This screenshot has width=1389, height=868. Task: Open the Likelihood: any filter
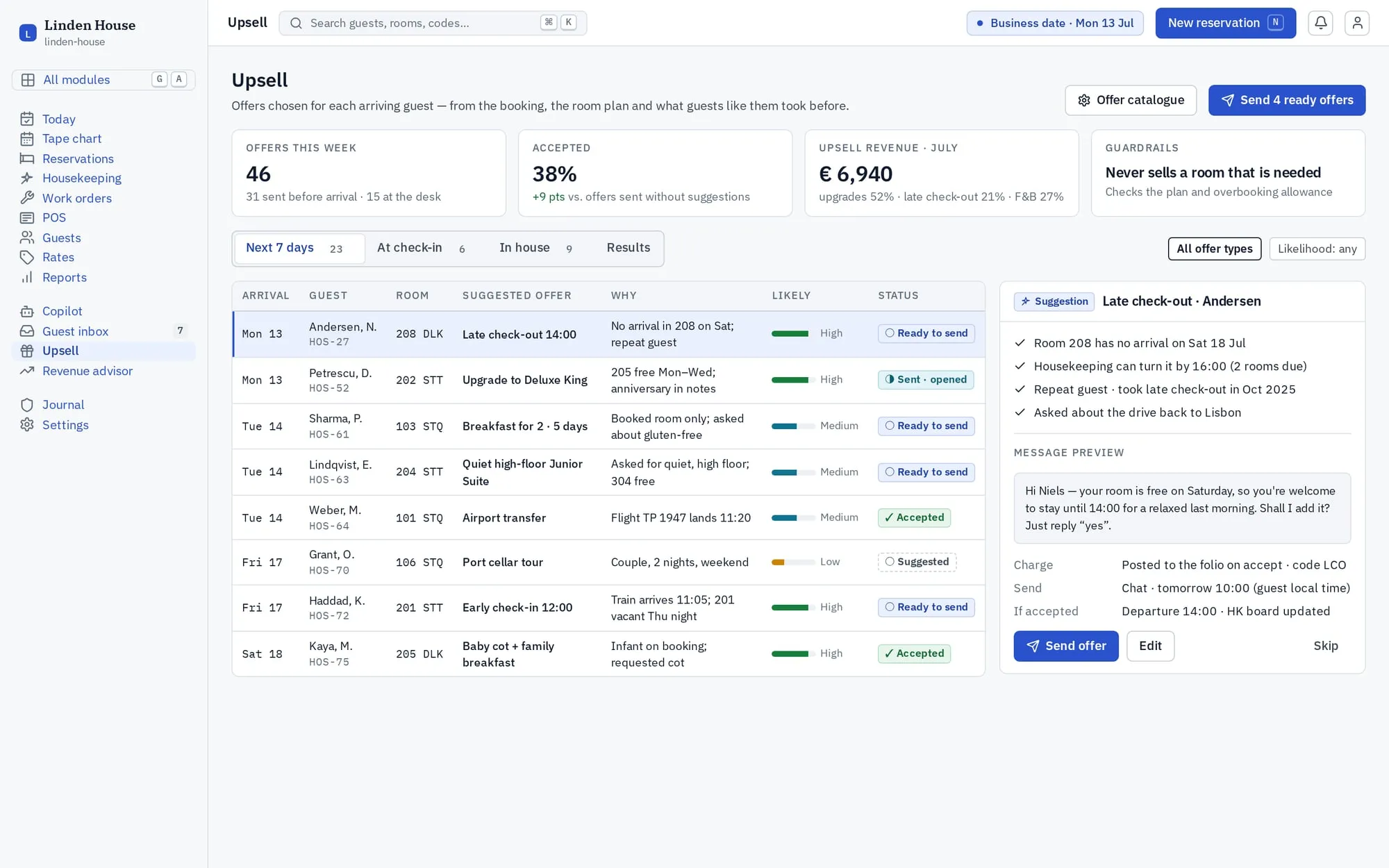[x=1317, y=249]
